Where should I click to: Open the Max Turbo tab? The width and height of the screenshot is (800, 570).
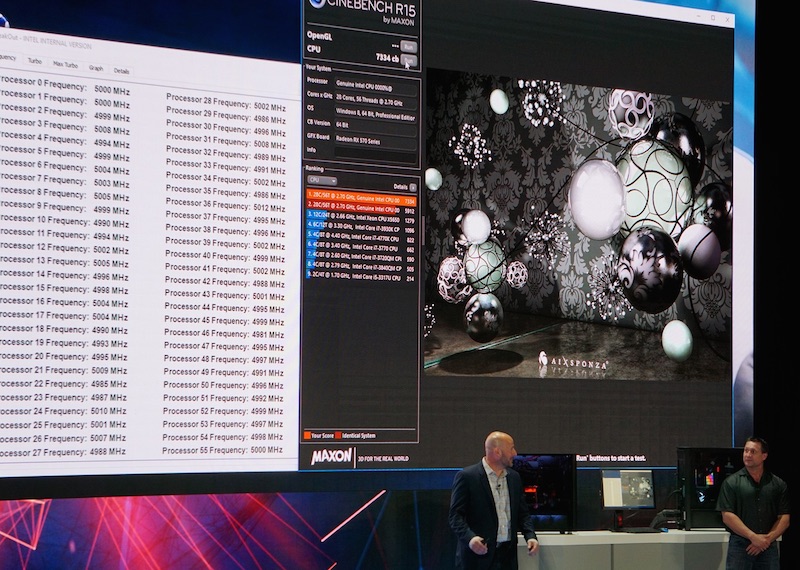[x=65, y=65]
